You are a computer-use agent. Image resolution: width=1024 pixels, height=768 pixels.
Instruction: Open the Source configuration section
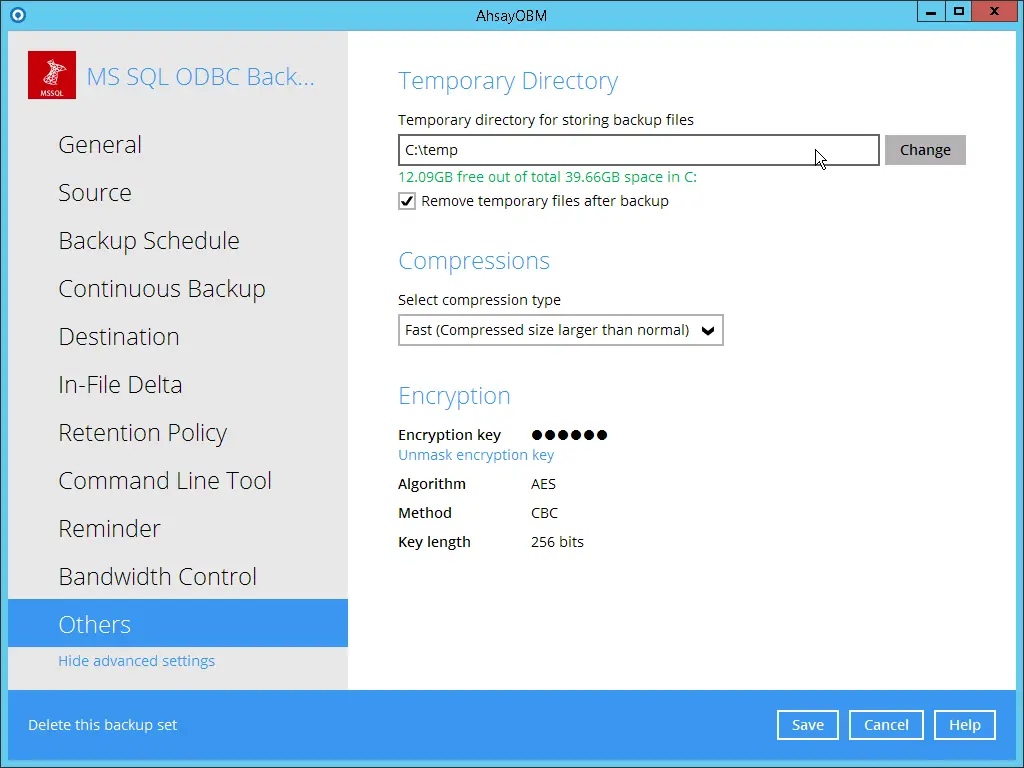click(x=95, y=192)
